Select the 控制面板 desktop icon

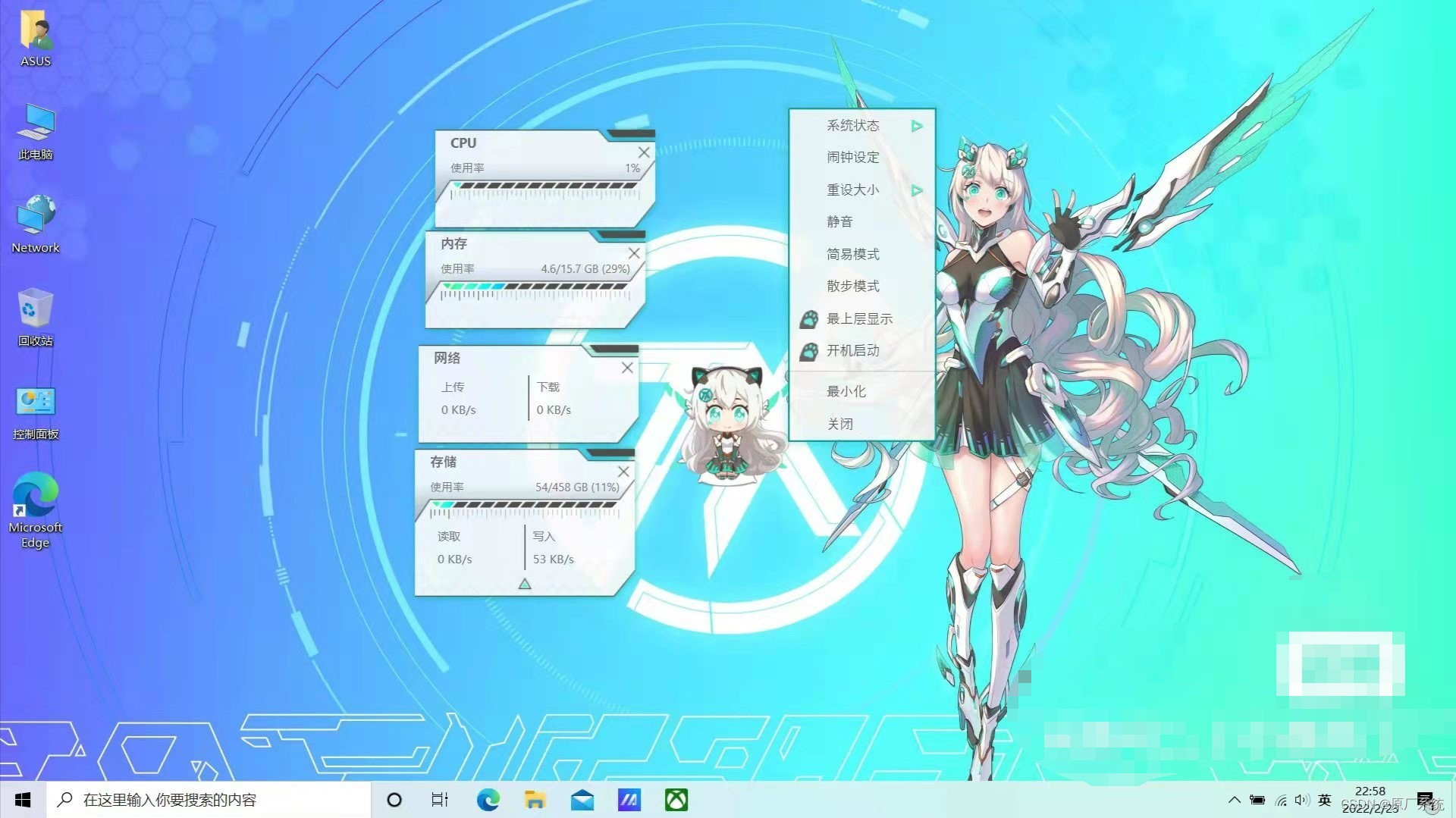point(36,413)
